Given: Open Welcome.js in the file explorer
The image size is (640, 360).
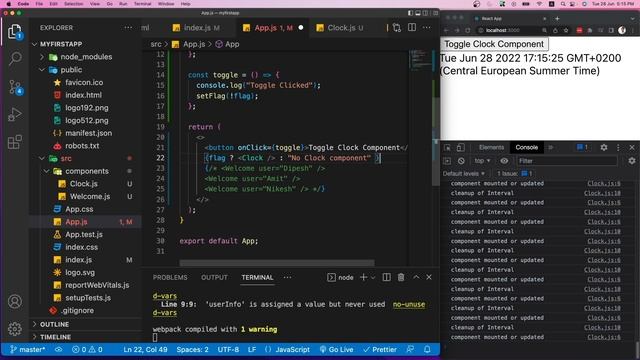Looking at the screenshot, I should coord(90,196).
